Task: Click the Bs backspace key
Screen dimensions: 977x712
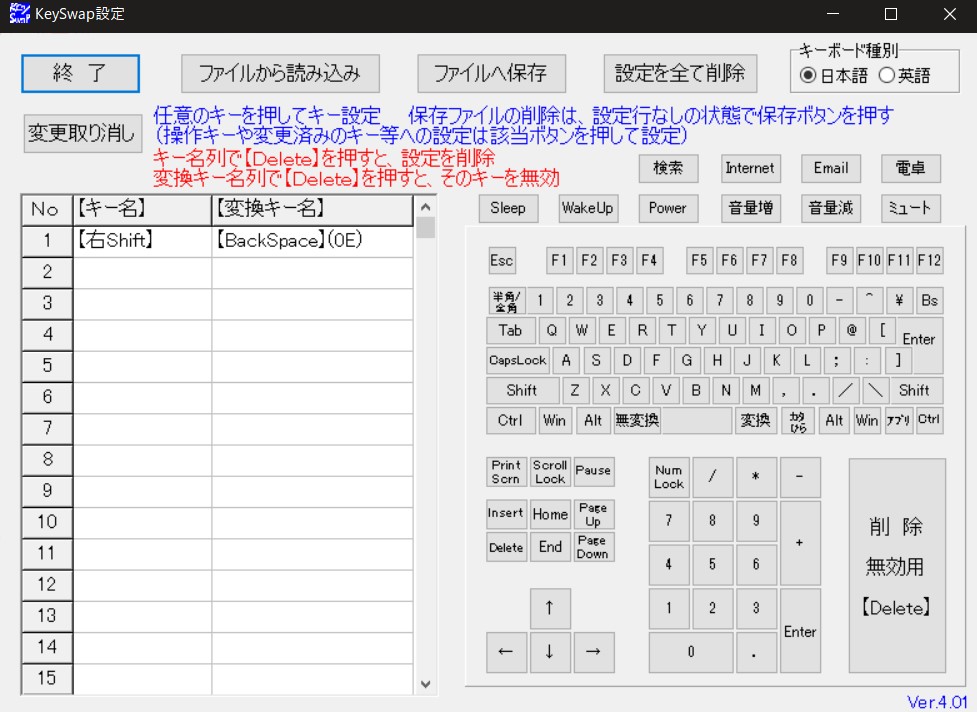Action: 929,300
